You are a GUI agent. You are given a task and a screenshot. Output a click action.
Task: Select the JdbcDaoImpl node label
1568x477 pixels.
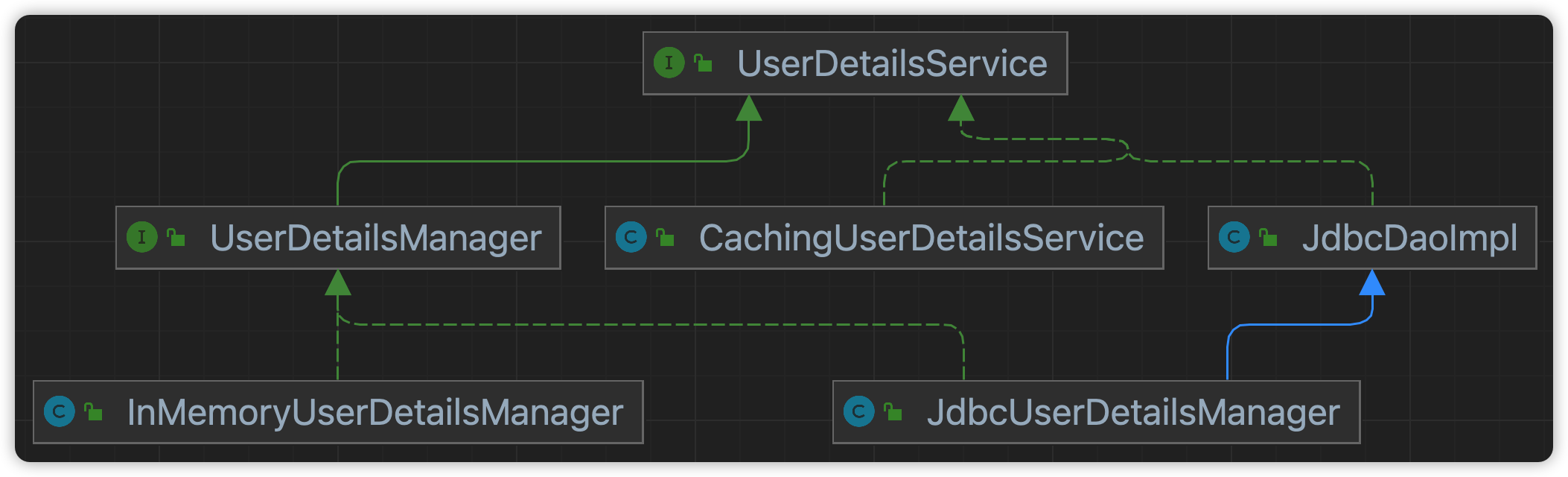point(1409,238)
